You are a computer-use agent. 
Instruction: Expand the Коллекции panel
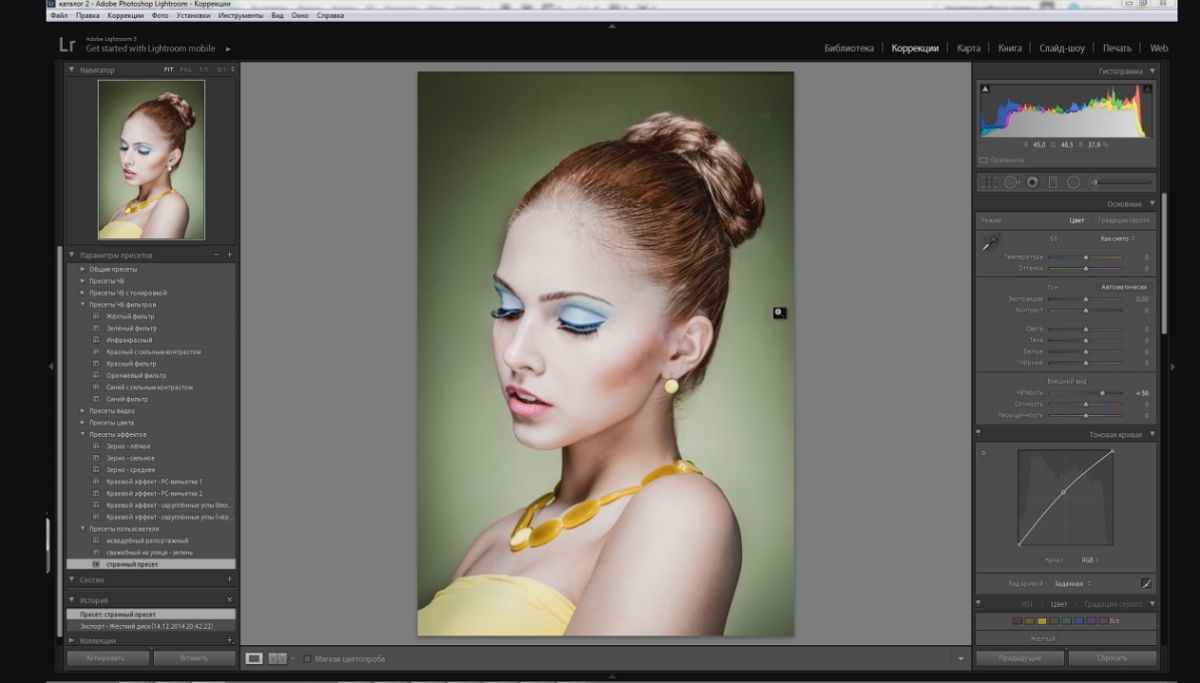tap(72, 640)
